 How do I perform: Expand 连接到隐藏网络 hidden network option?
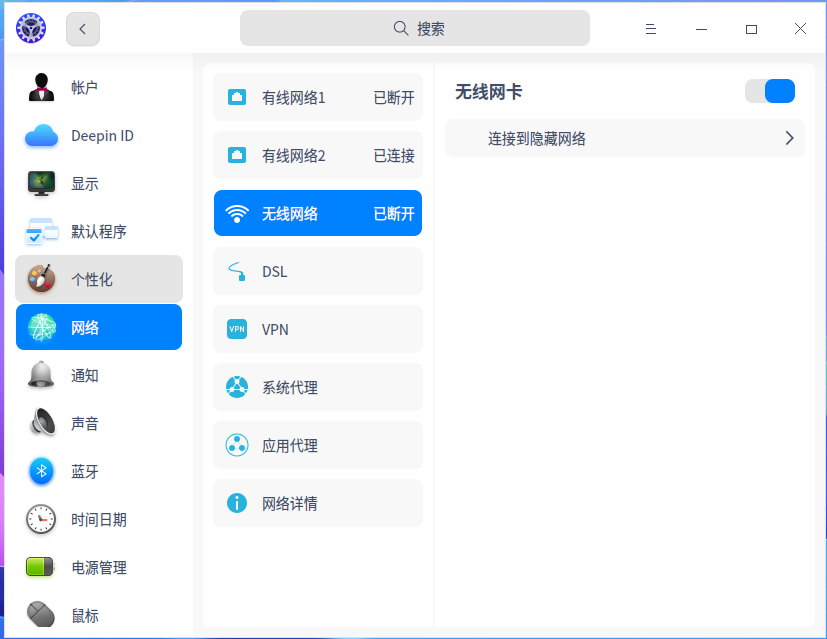[x=624, y=138]
